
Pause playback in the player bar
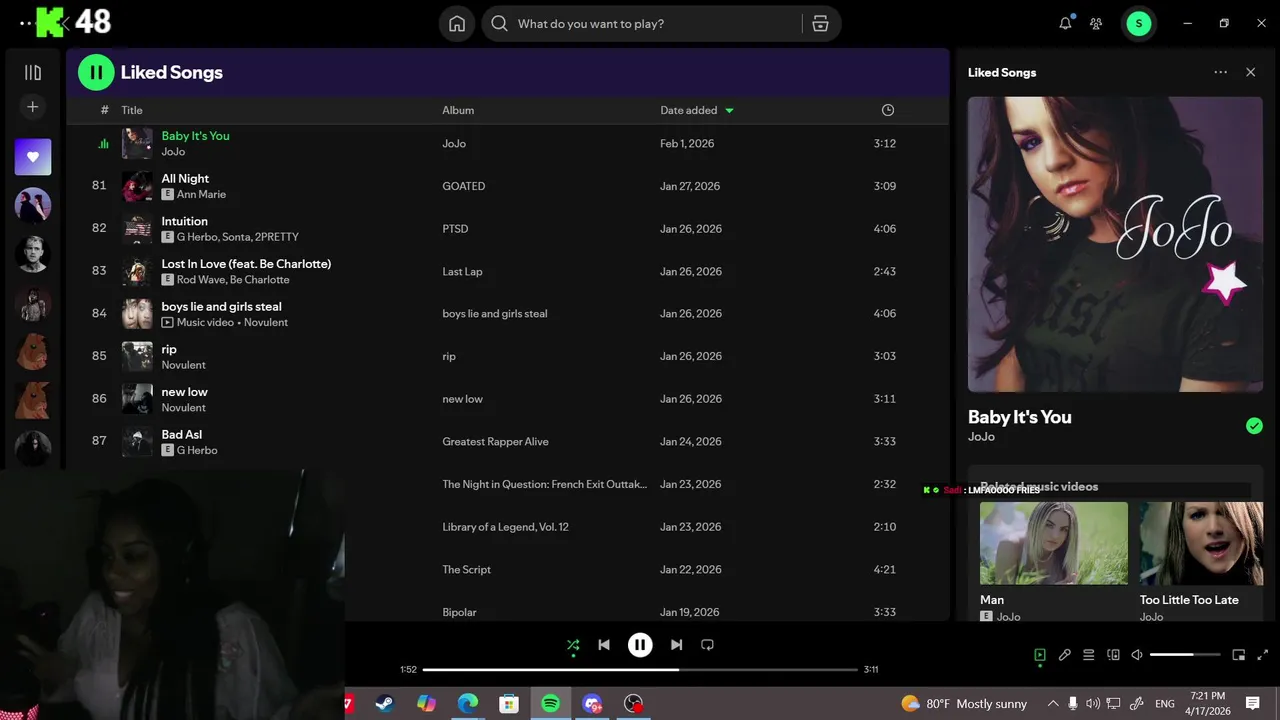click(640, 645)
